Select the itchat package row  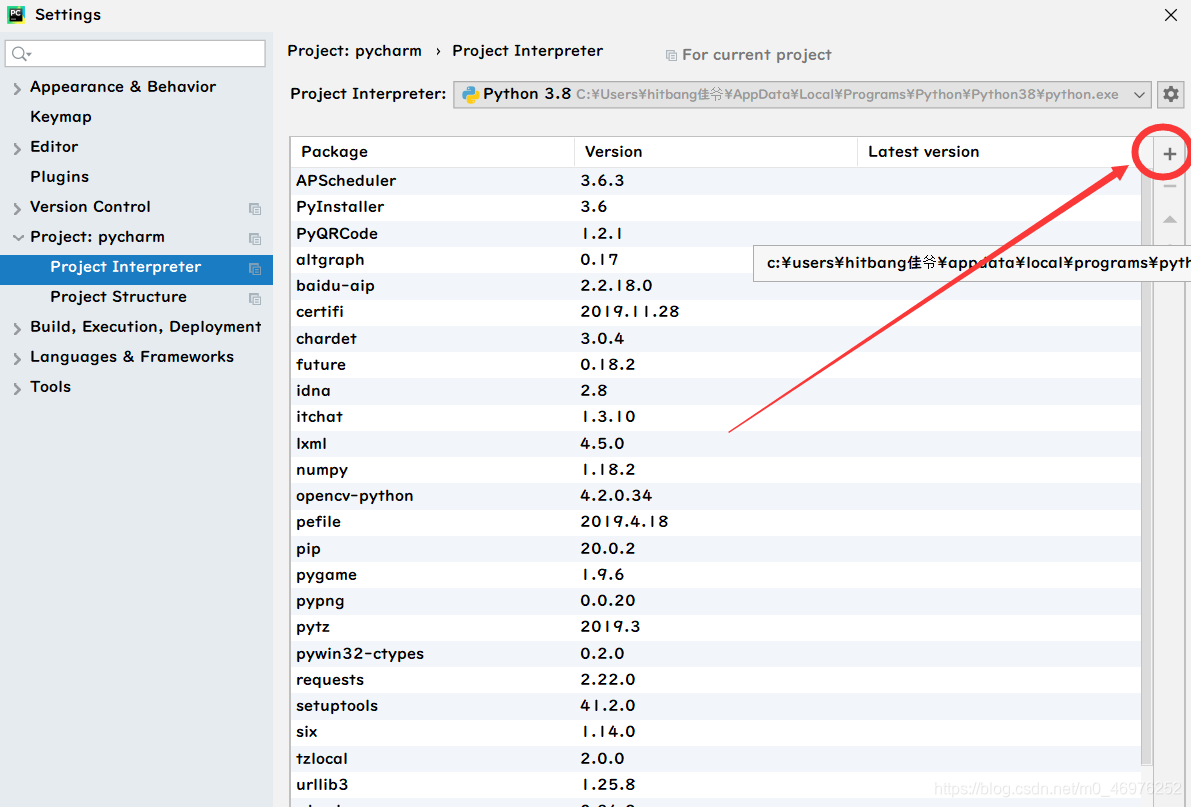pos(716,417)
